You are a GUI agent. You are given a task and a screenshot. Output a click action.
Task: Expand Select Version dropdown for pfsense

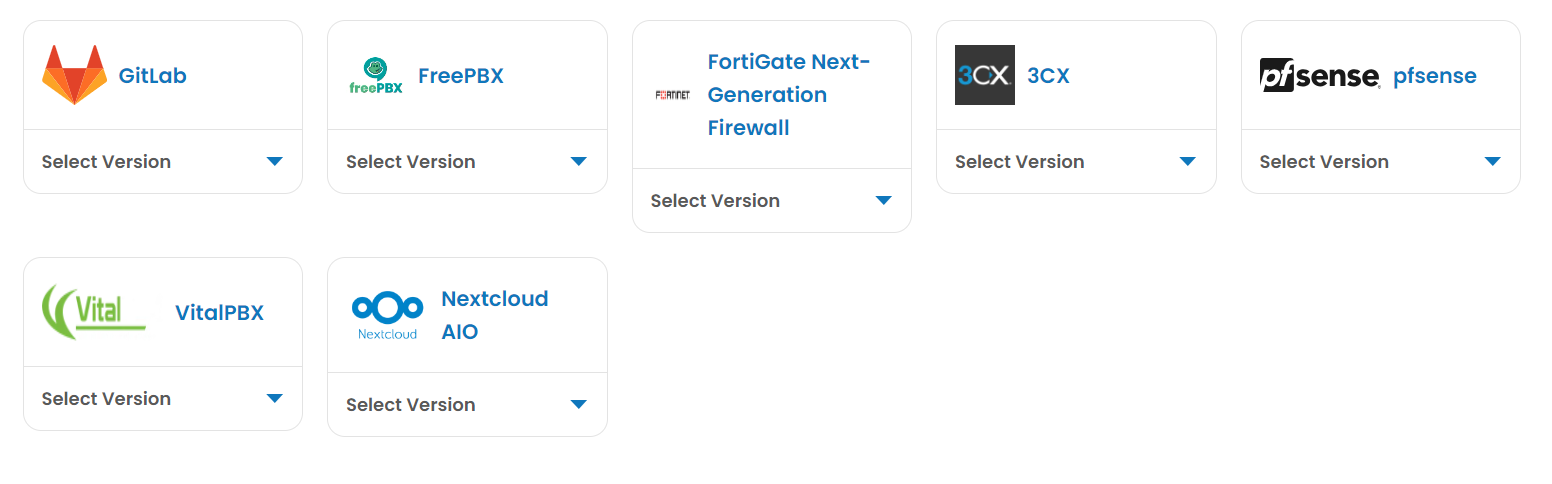click(1380, 162)
